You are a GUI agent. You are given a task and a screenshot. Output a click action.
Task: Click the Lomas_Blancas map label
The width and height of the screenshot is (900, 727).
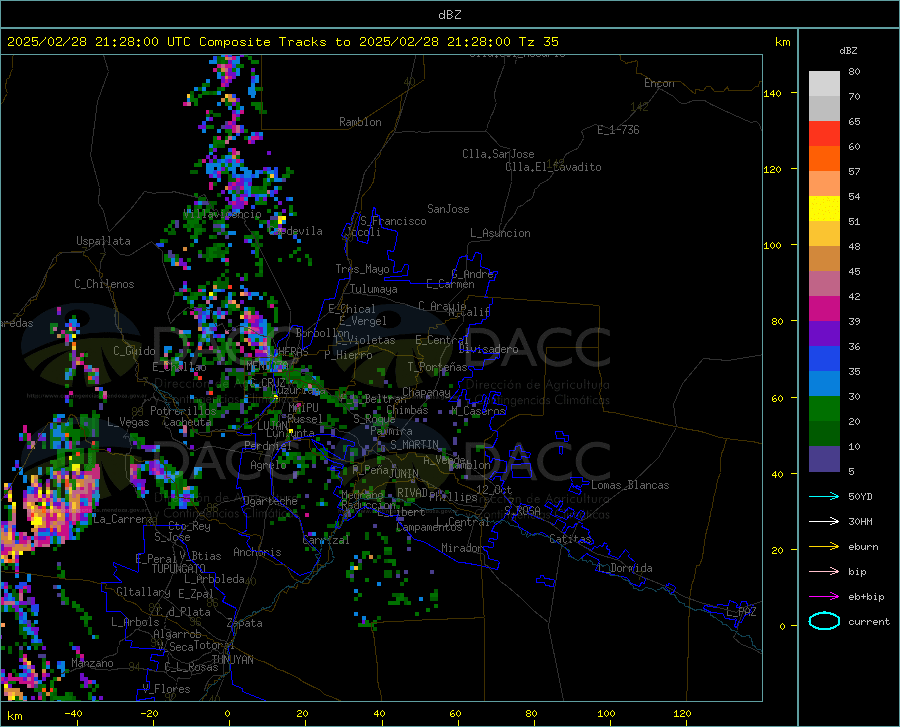(630, 485)
